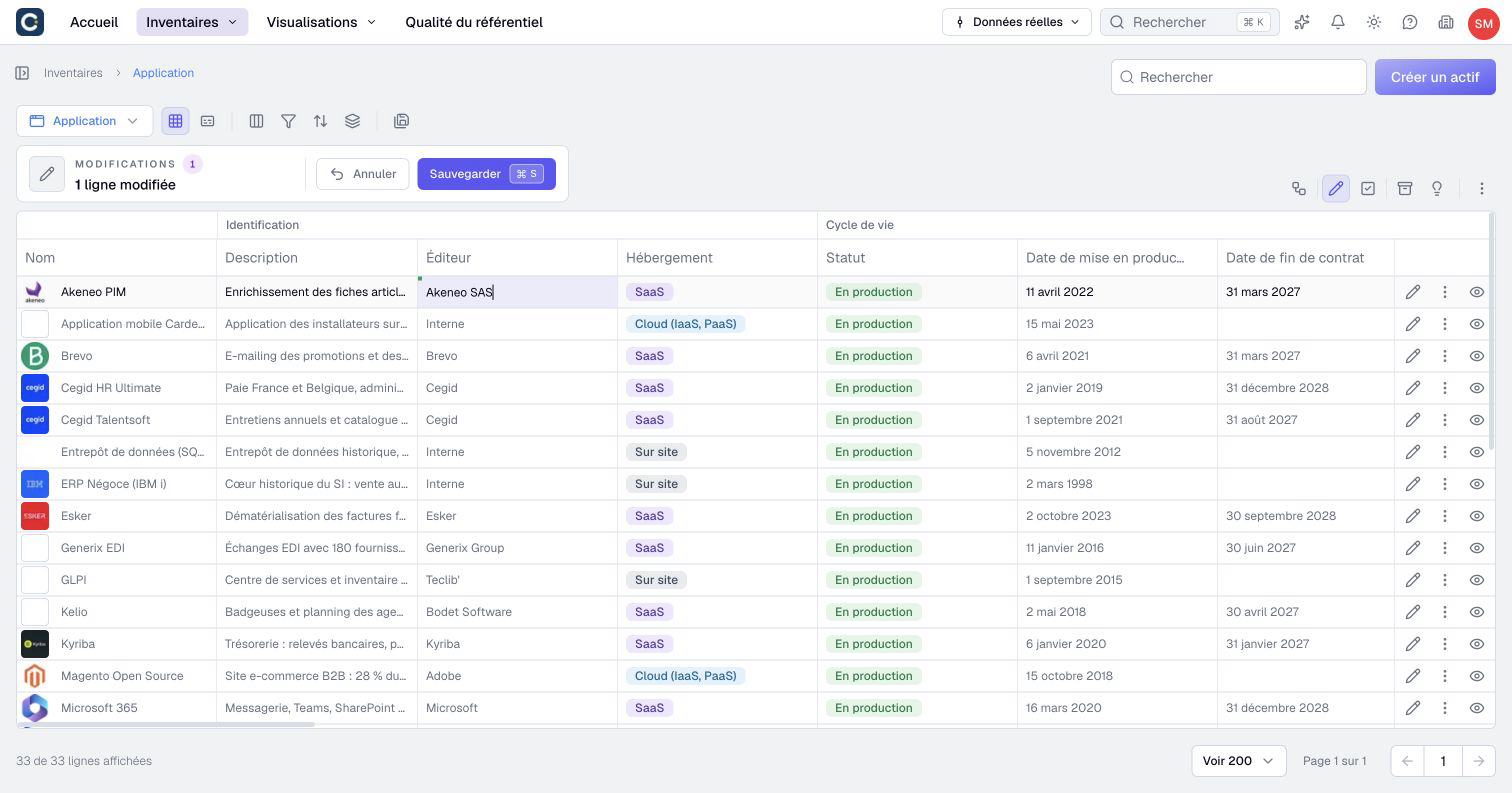Click the lightbulb suggestions icon
The height and width of the screenshot is (793, 1512).
(x=1437, y=188)
